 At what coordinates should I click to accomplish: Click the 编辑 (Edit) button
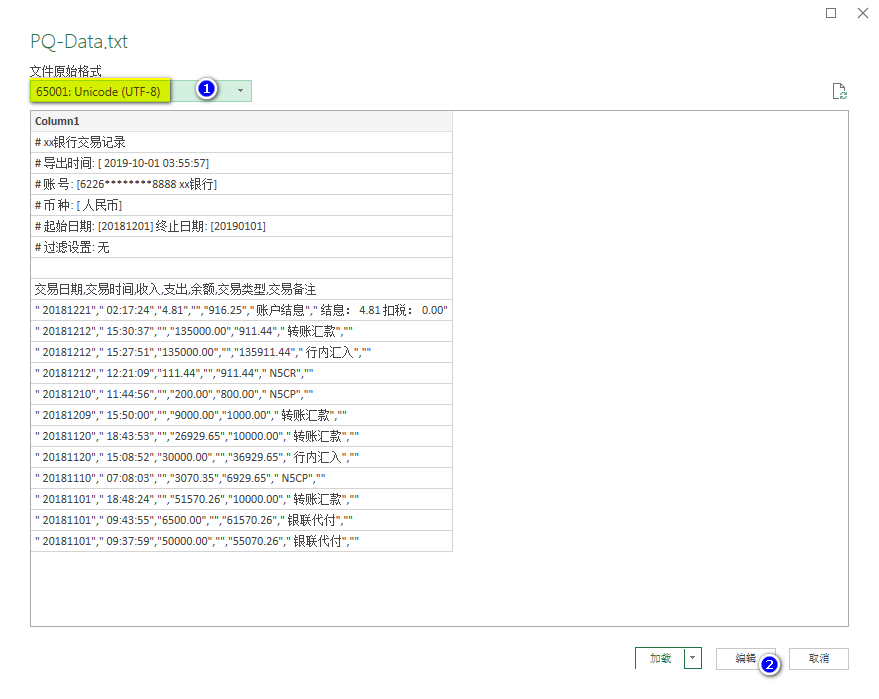[746, 658]
